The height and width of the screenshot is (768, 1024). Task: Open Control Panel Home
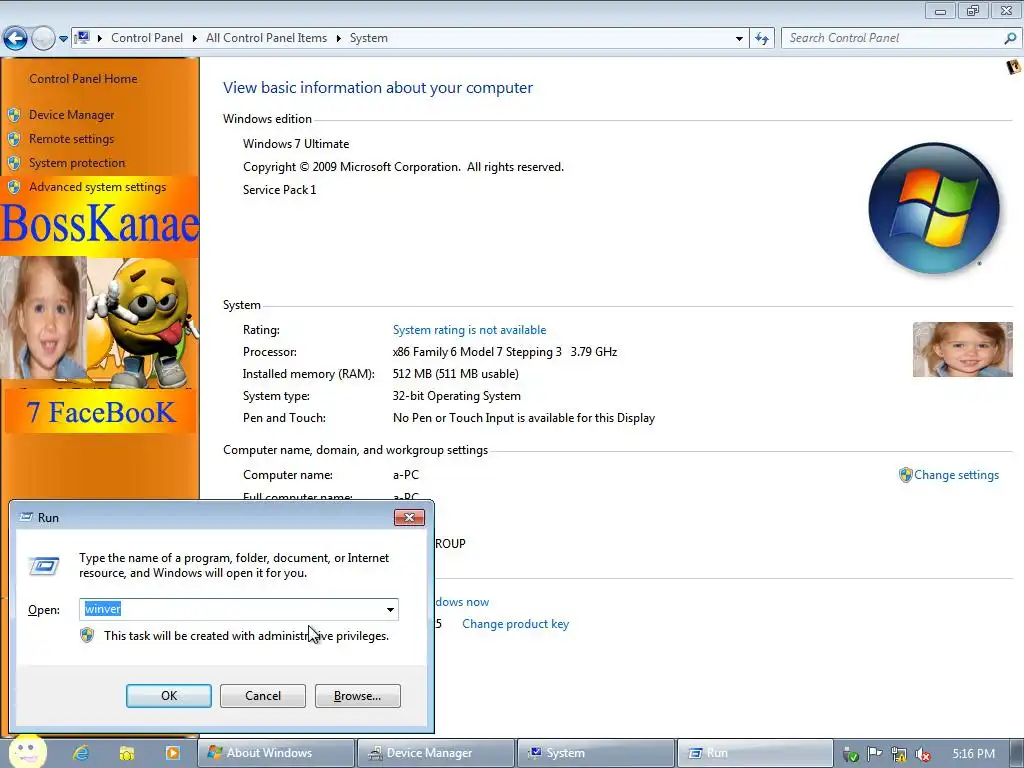click(x=84, y=78)
